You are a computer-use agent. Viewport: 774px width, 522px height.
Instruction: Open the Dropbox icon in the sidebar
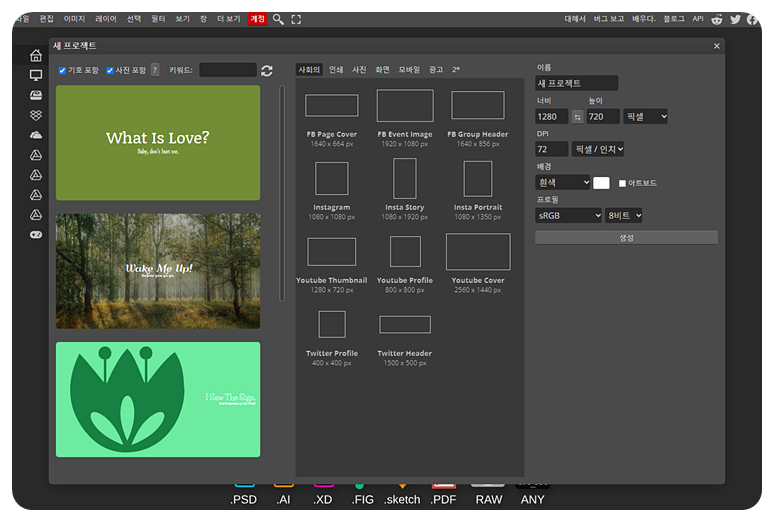pos(36,115)
